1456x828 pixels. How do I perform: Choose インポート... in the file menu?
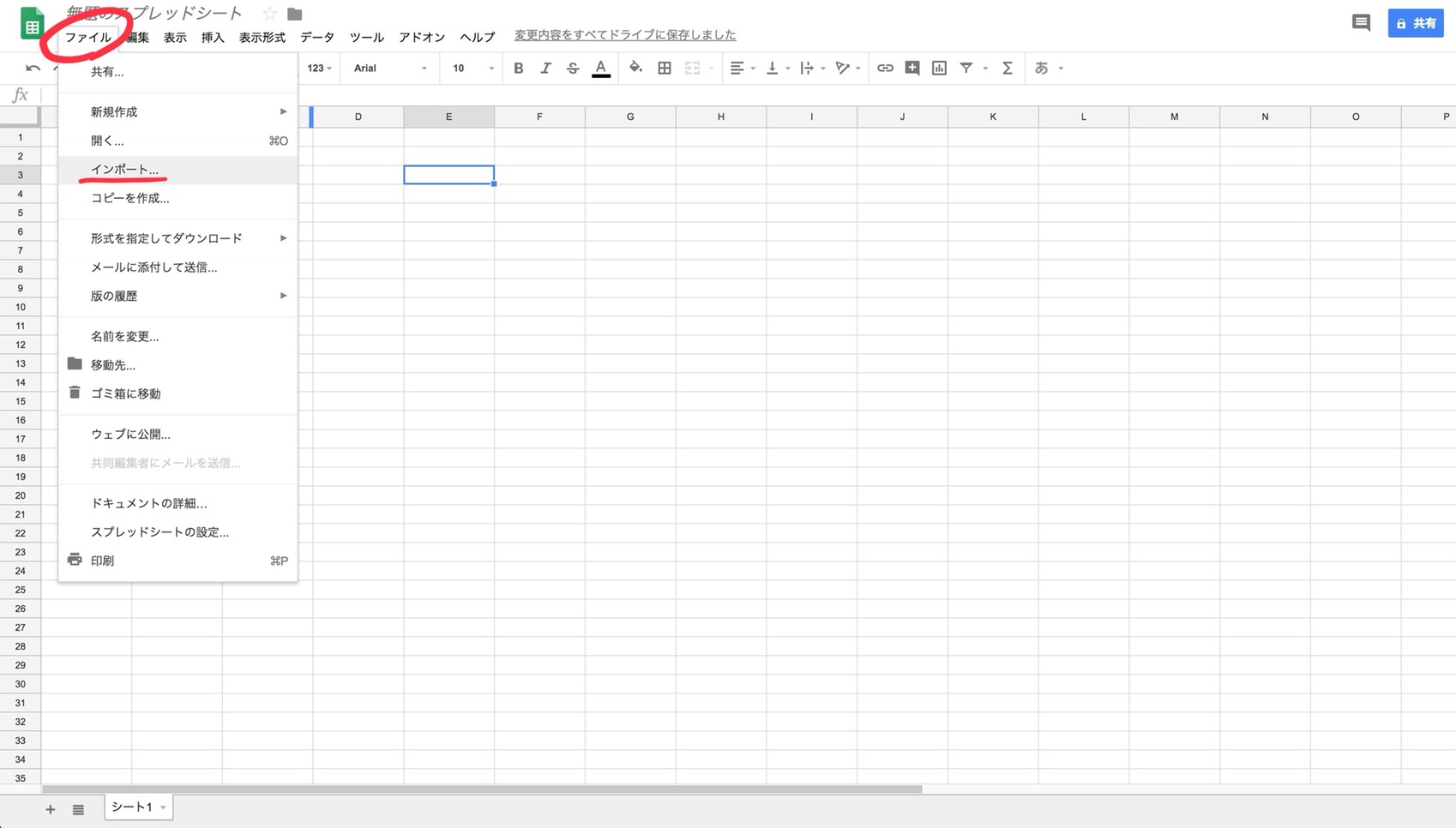[x=177, y=170]
